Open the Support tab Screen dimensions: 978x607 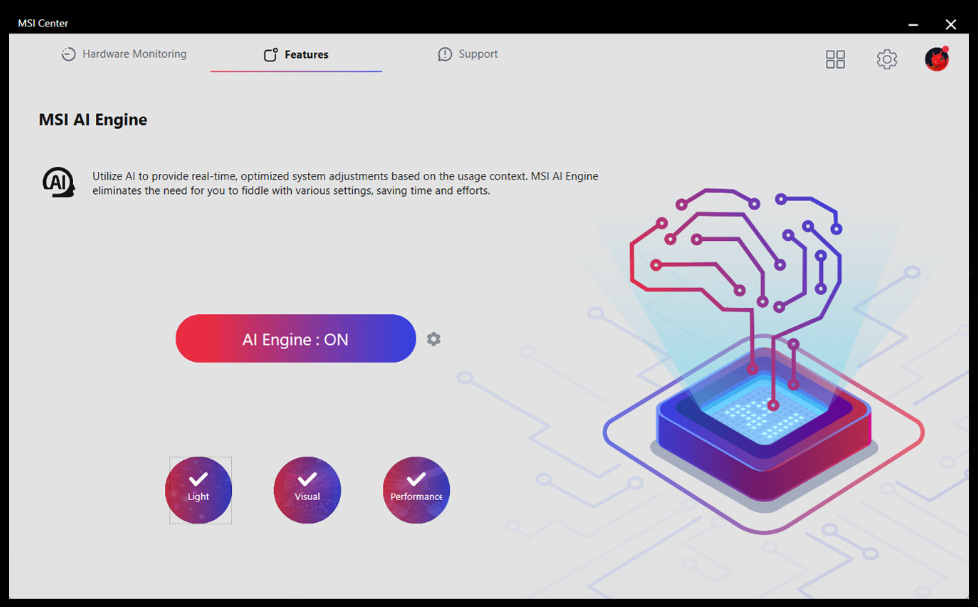(468, 54)
